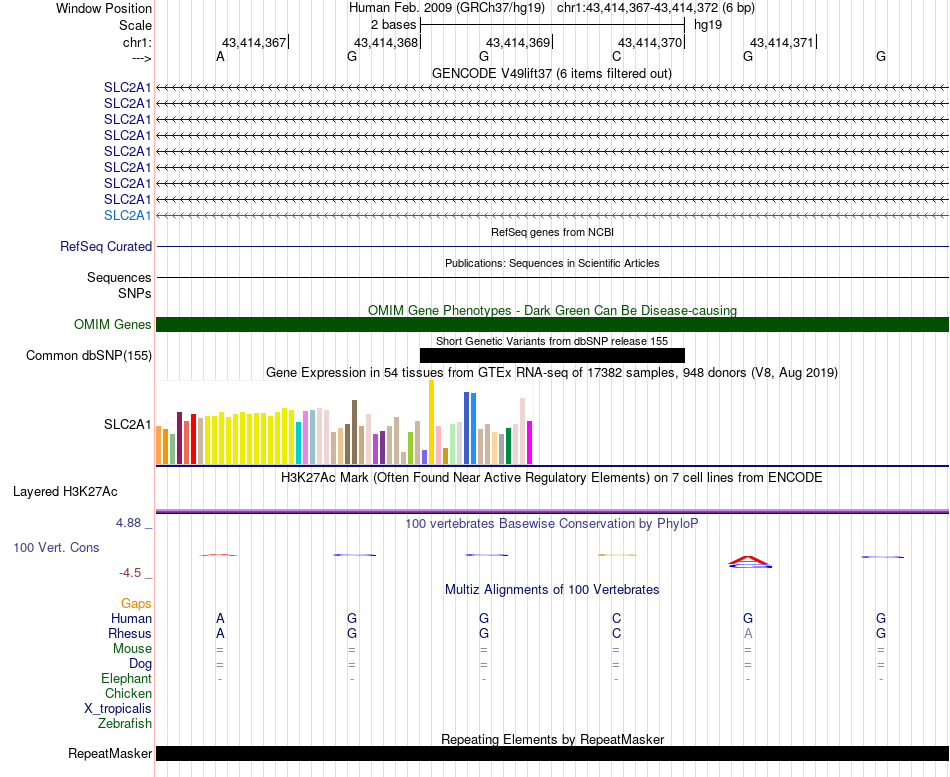Open the RefSeq genes from NCBI title
Viewport: 950px width, 777px height.
(553, 232)
